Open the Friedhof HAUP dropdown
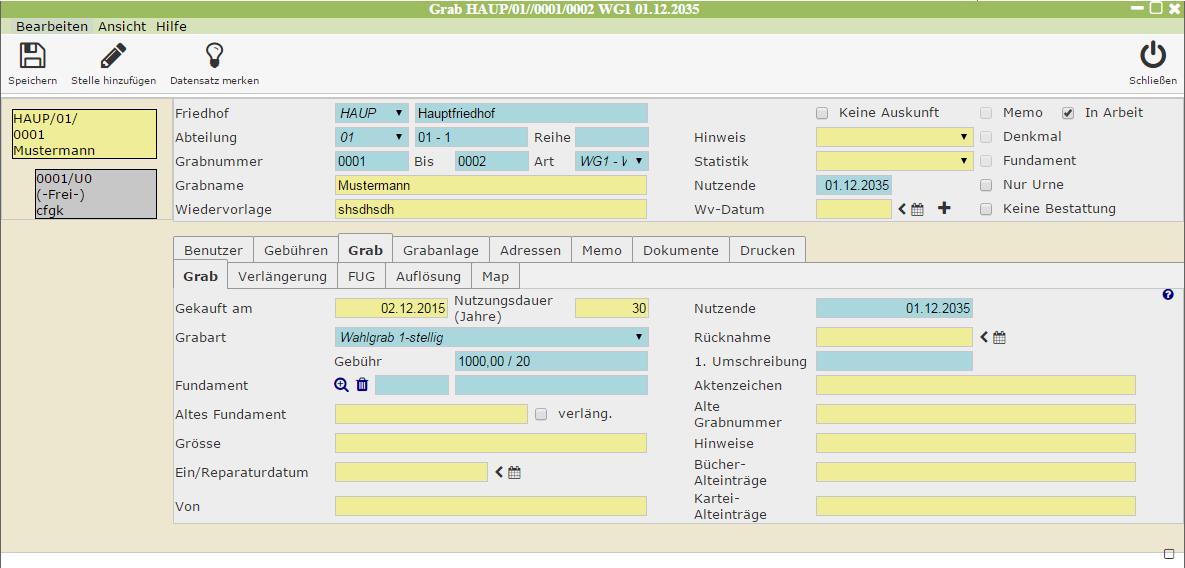This screenshot has height=568, width=1185. click(372, 113)
